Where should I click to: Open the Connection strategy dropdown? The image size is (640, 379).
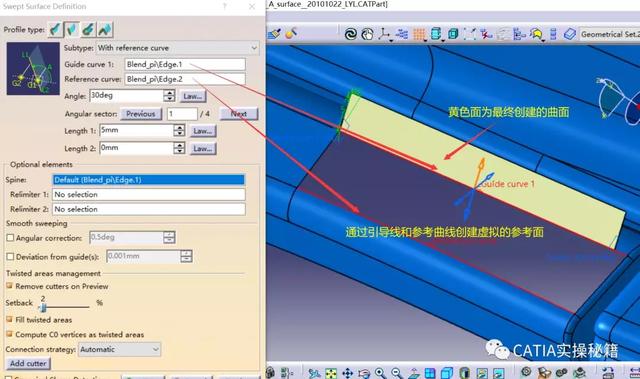point(119,349)
